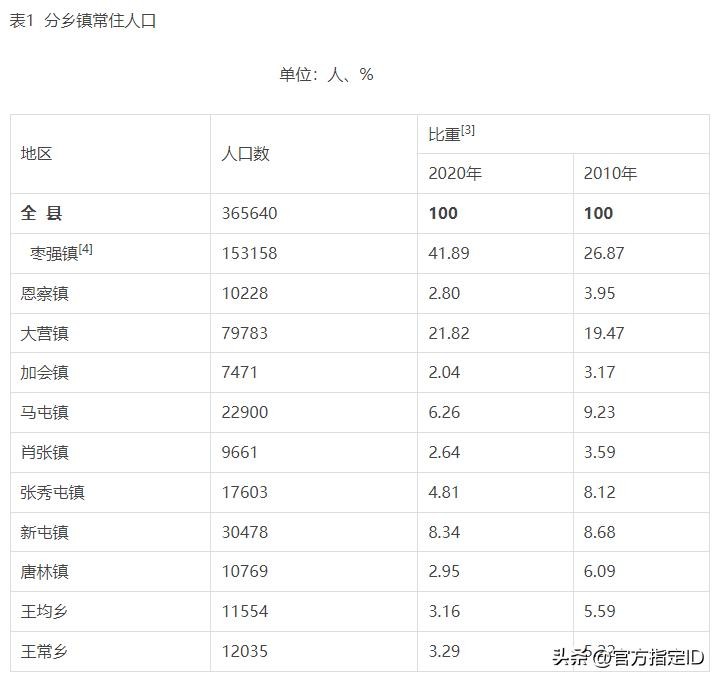
Task: Click the total population cell 365640
Action: (249, 213)
